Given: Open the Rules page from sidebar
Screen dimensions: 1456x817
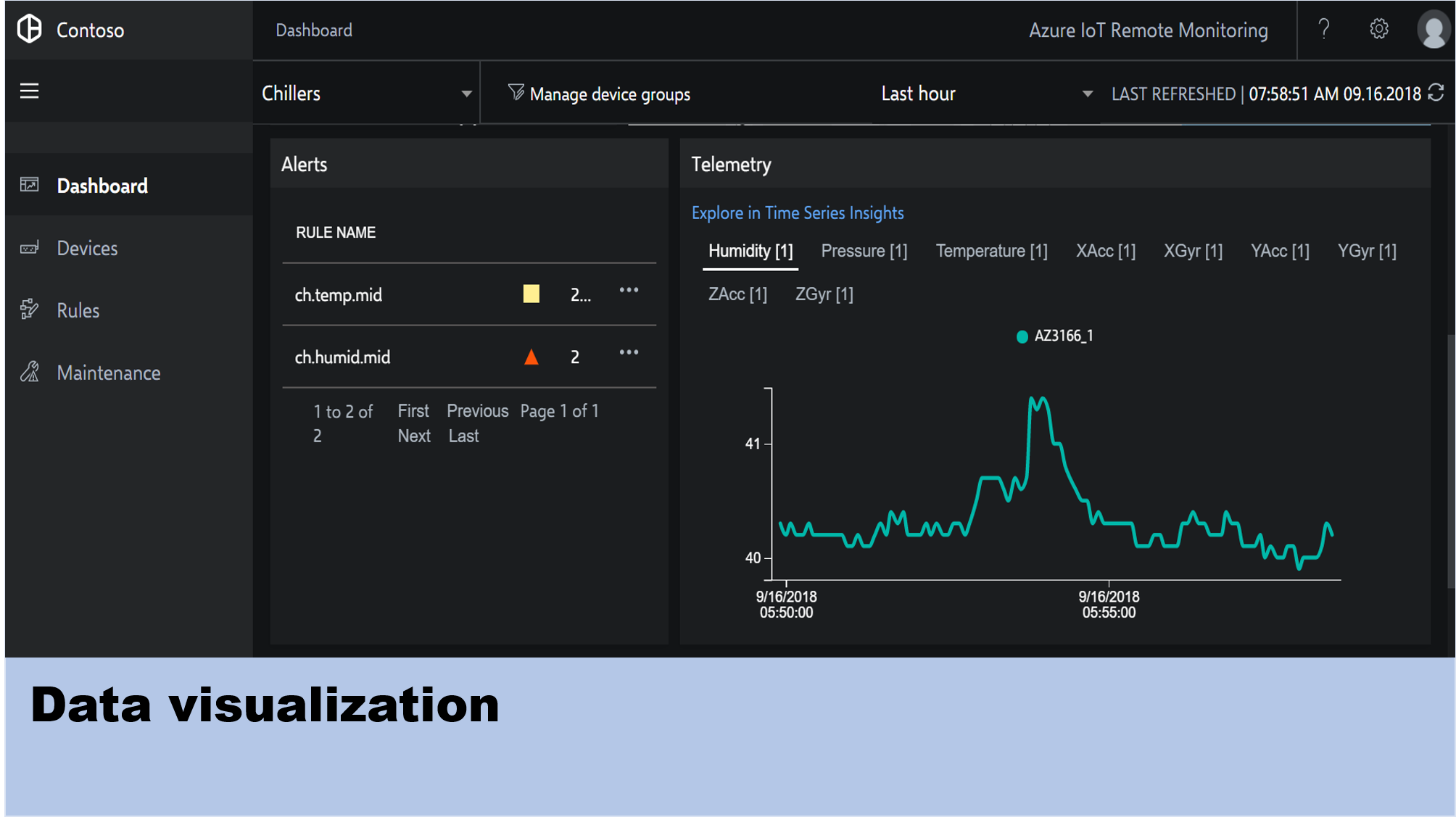Looking at the screenshot, I should click(78, 311).
